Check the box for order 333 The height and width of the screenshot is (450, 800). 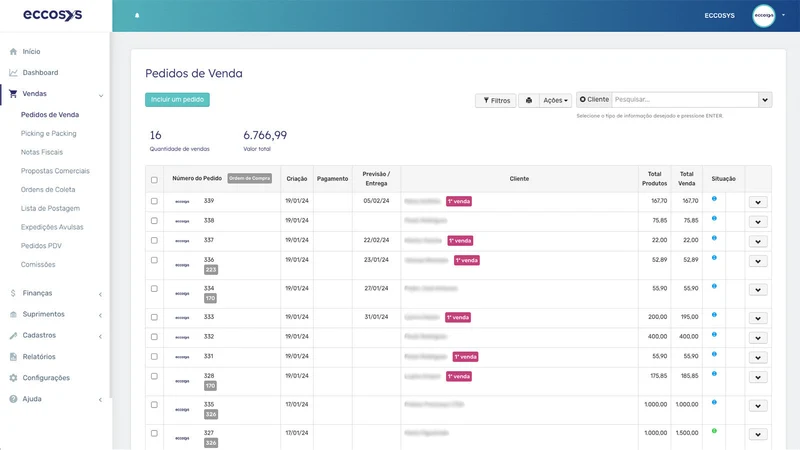pyautogui.click(x=154, y=317)
